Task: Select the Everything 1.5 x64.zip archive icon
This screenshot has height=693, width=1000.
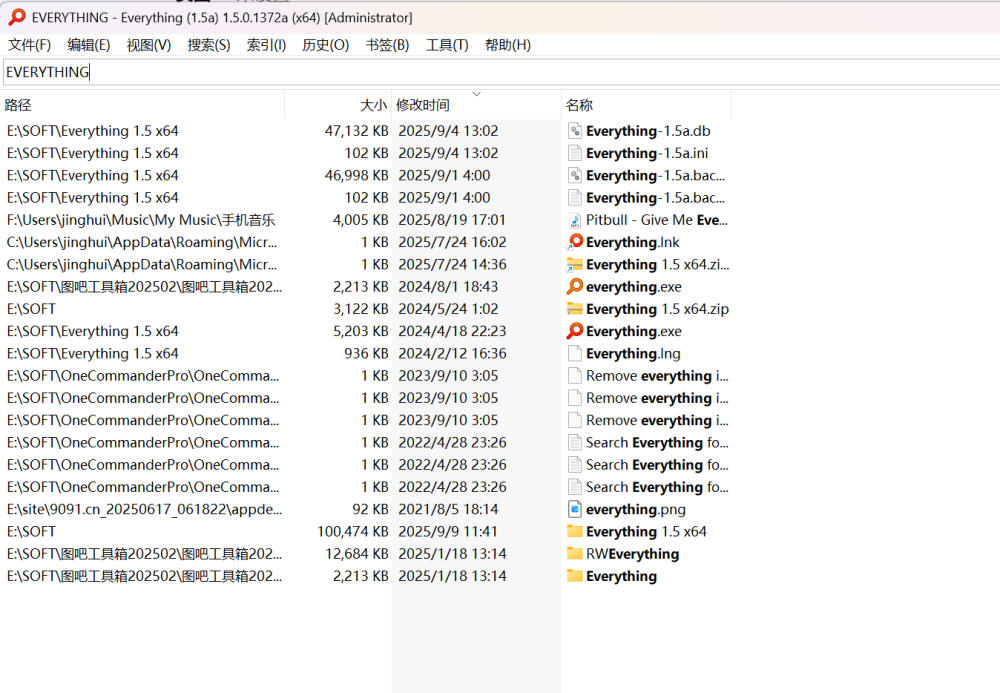Action: [575, 309]
